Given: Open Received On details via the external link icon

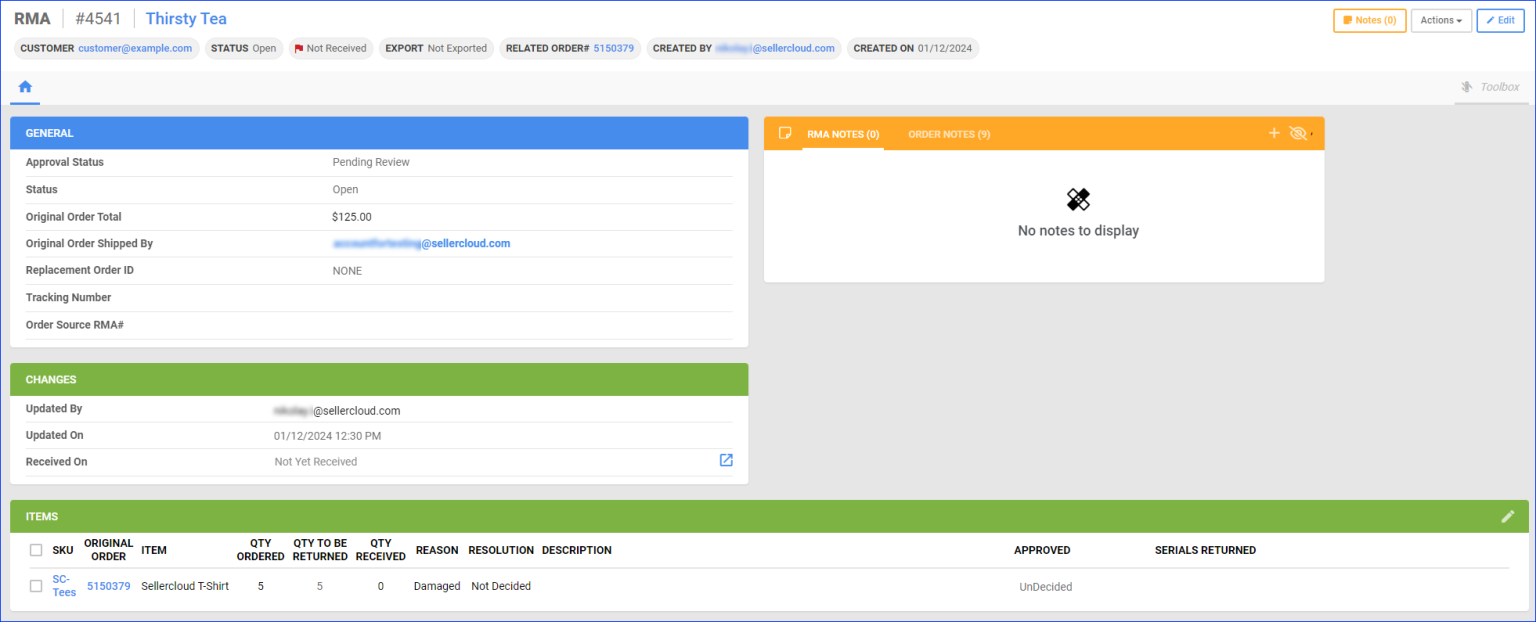Looking at the screenshot, I should (x=726, y=460).
